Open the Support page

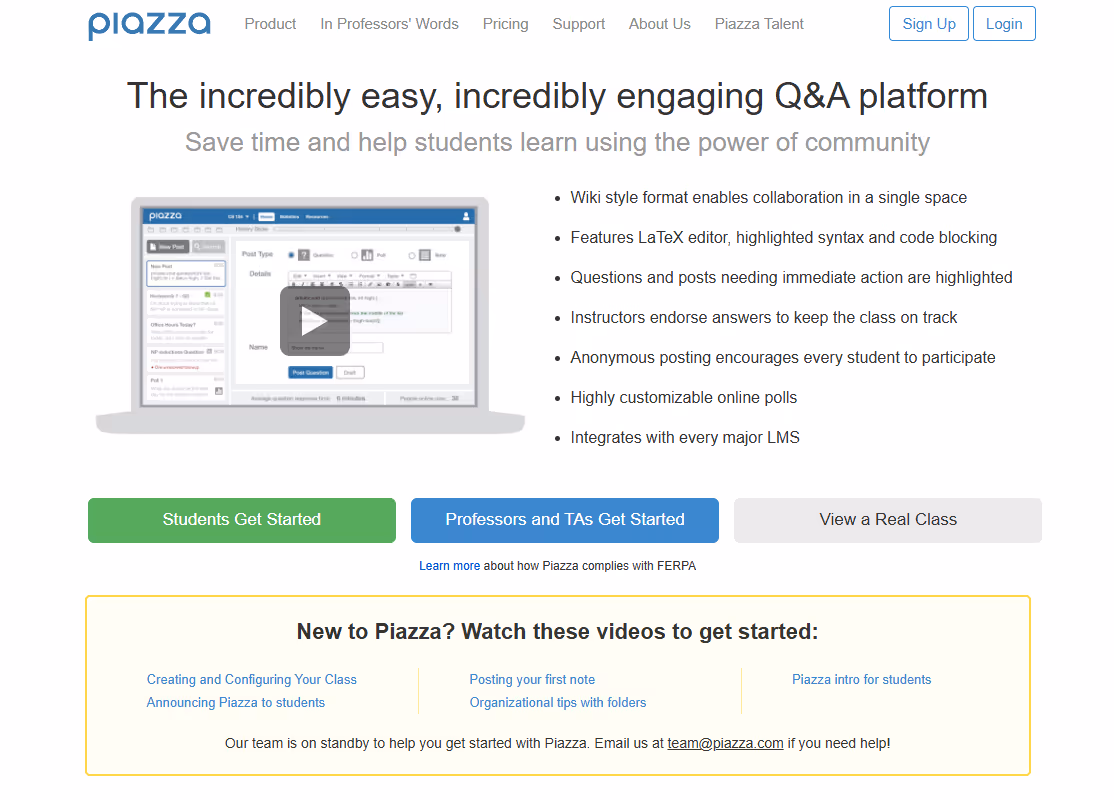(578, 24)
